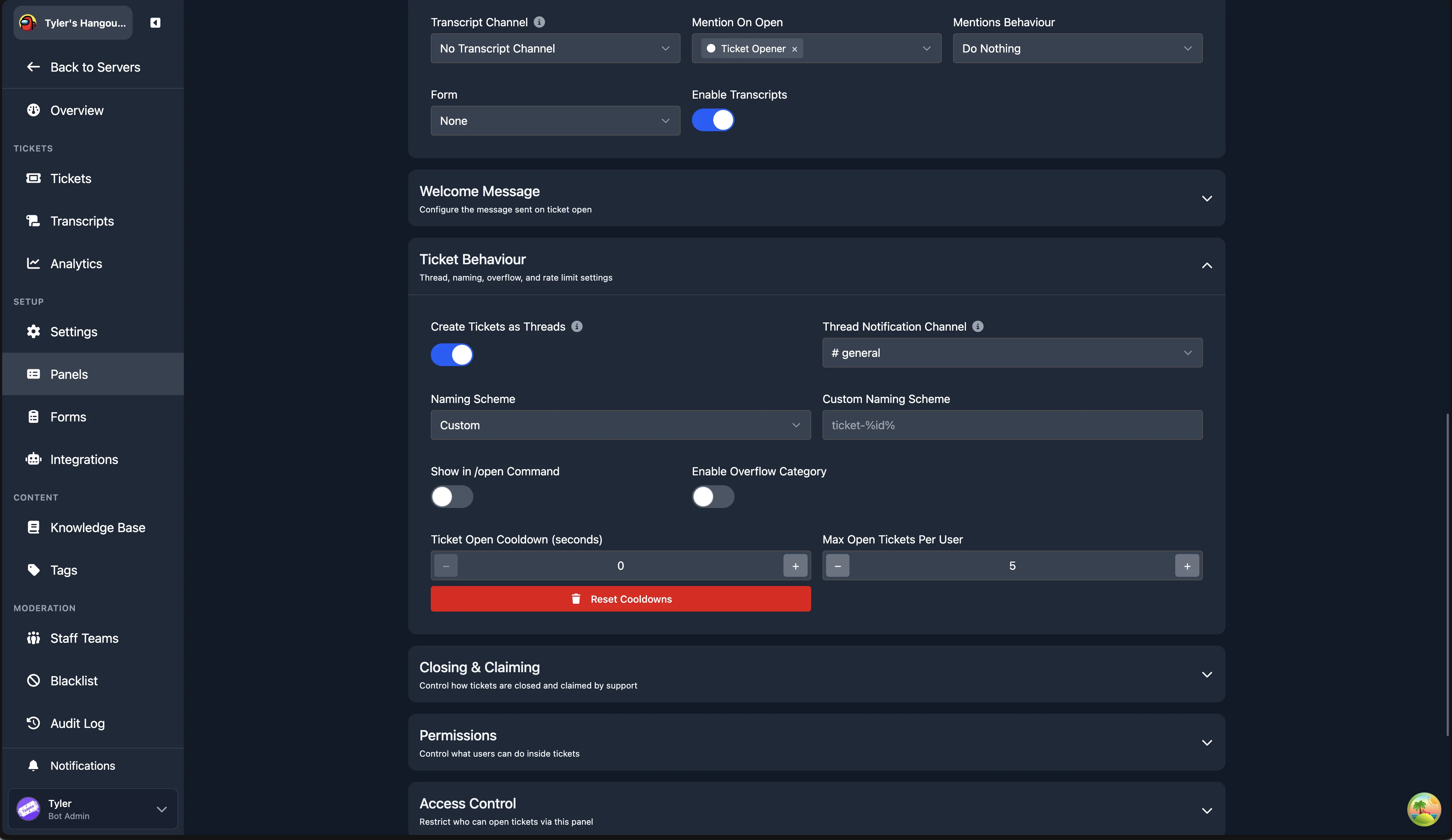The image size is (1452, 840).
Task: Click the Audit Log history icon
Action: coord(33,723)
